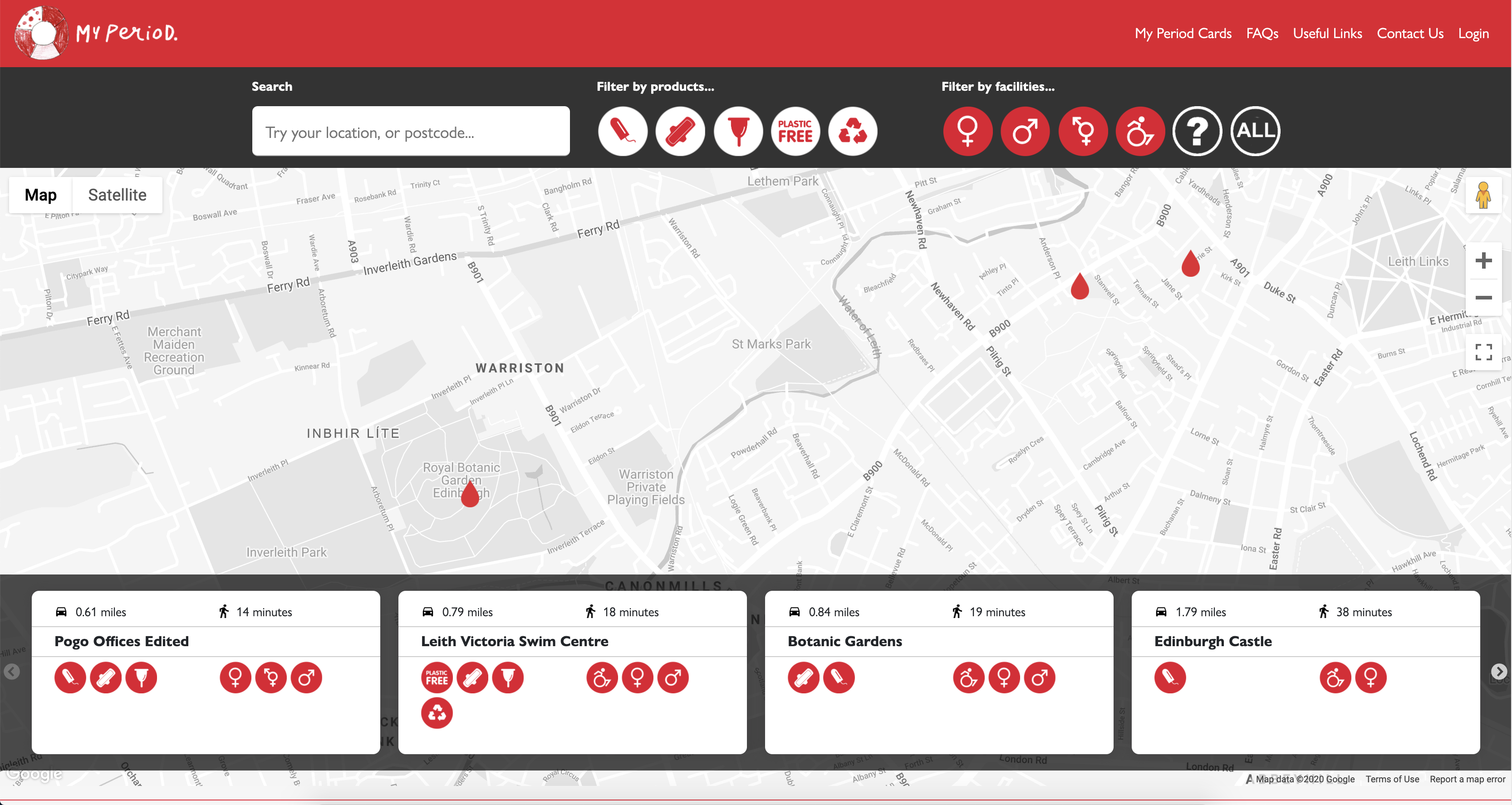The image size is (1512, 805).
Task: Click recycle icon on Leith Victoria card
Action: click(x=437, y=713)
